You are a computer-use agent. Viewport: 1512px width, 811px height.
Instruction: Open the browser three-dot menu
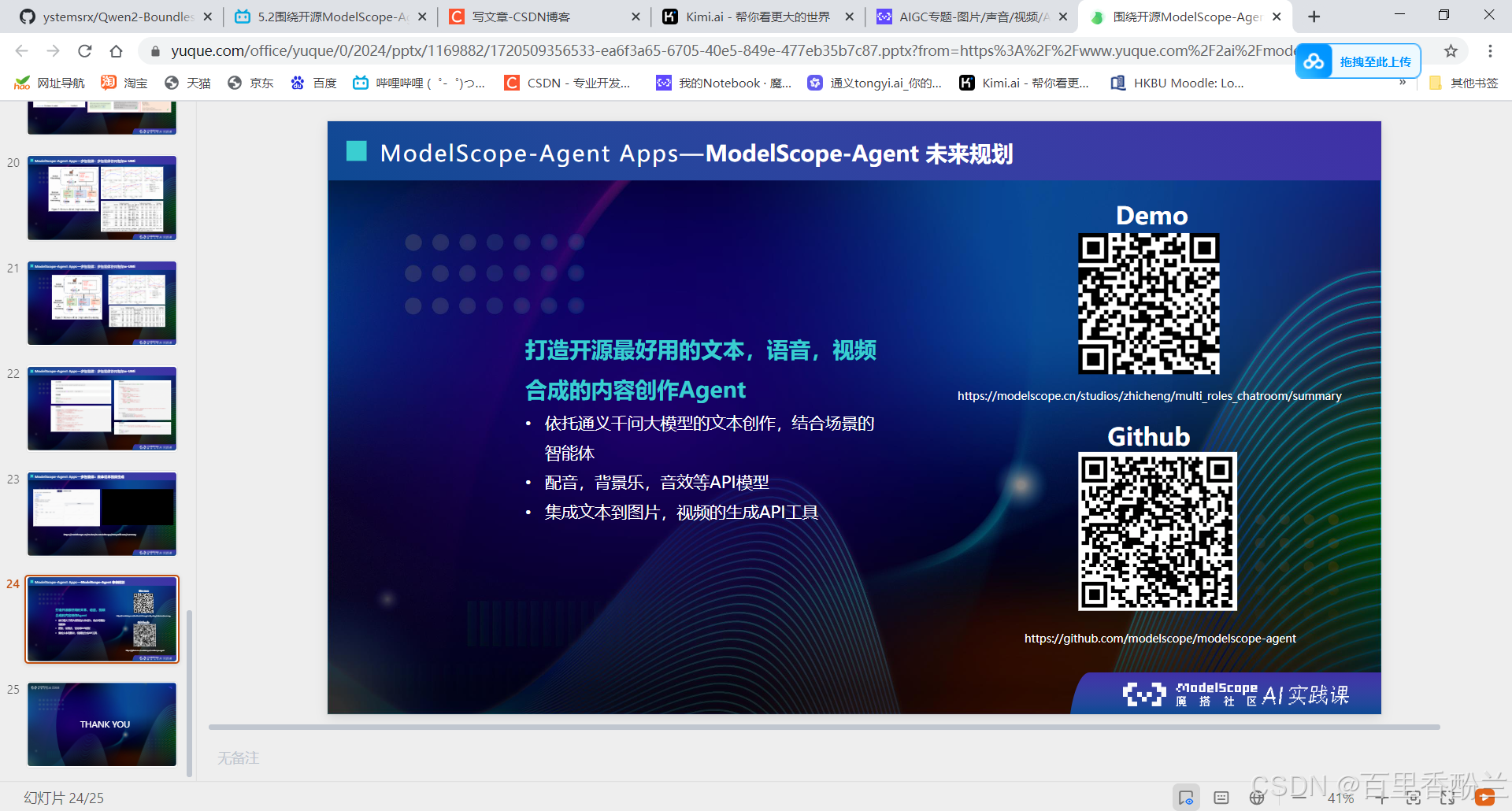coord(1490,51)
